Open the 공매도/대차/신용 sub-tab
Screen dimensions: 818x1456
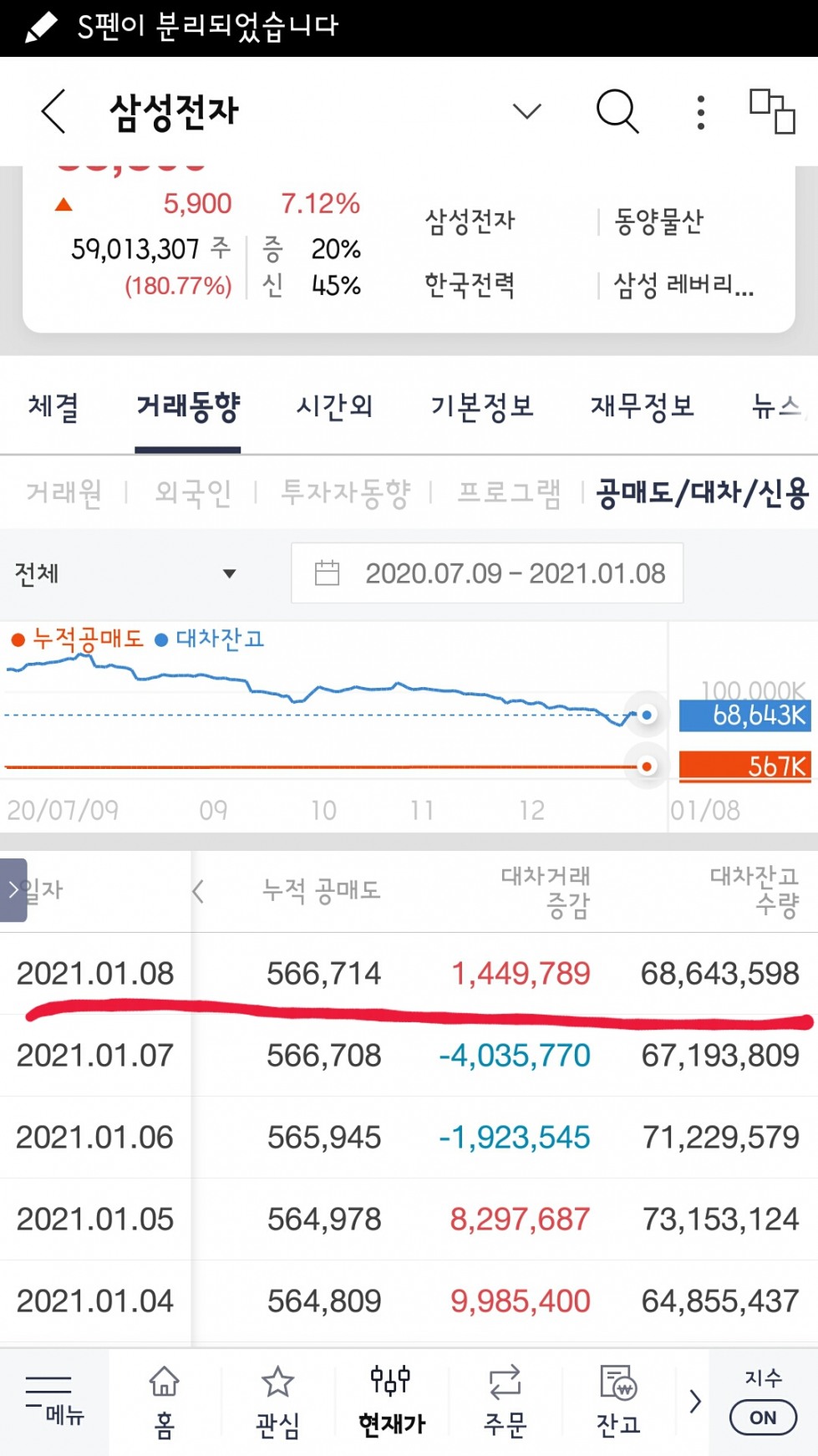(x=702, y=493)
